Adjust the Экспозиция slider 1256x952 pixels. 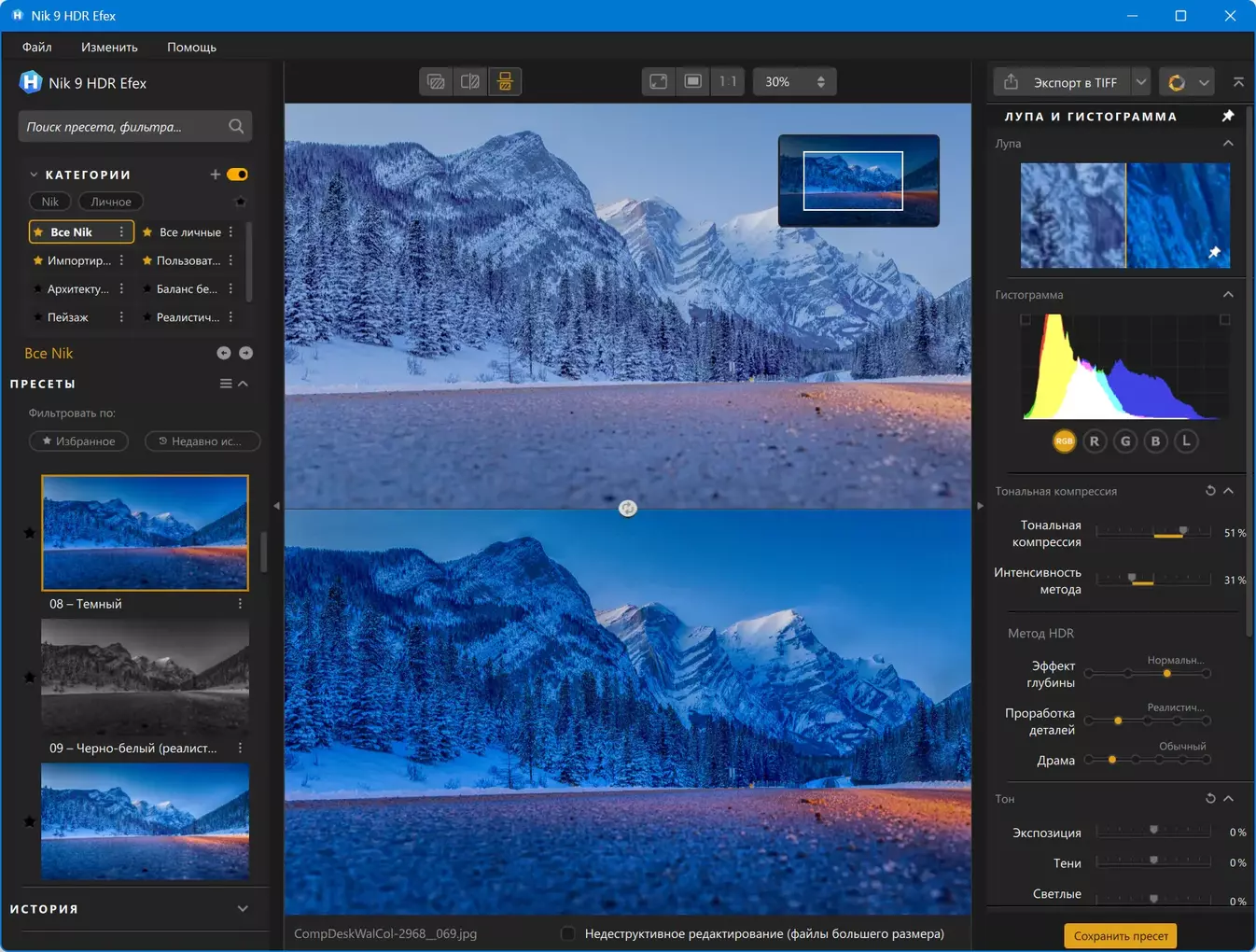[x=1153, y=831]
